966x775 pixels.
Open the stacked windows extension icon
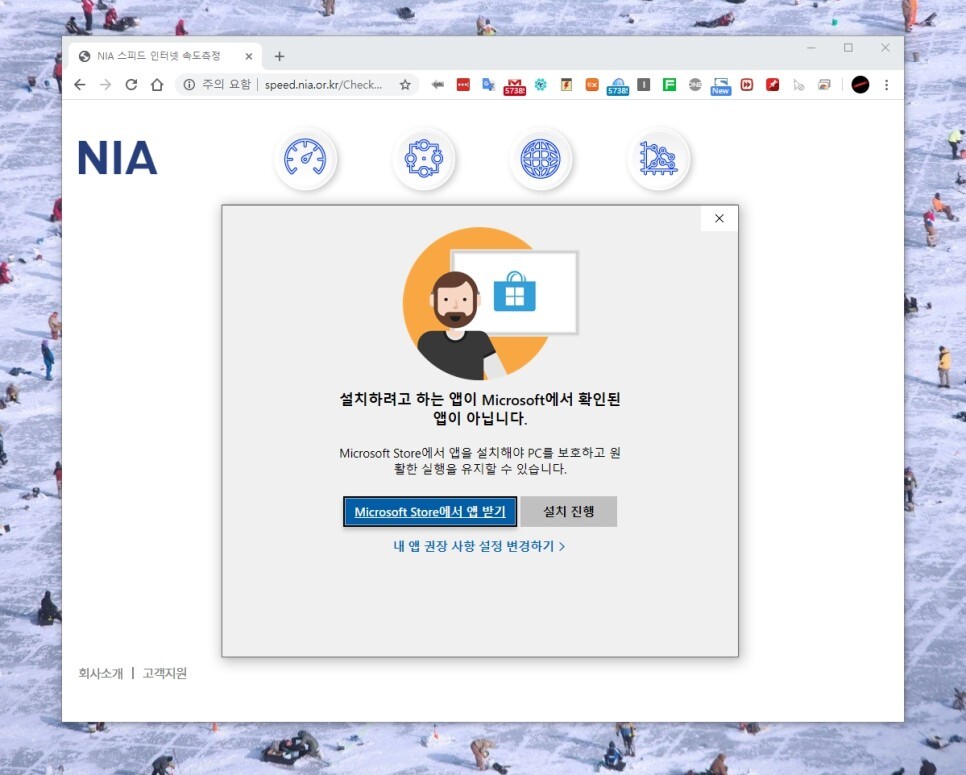tap(824, 85)
